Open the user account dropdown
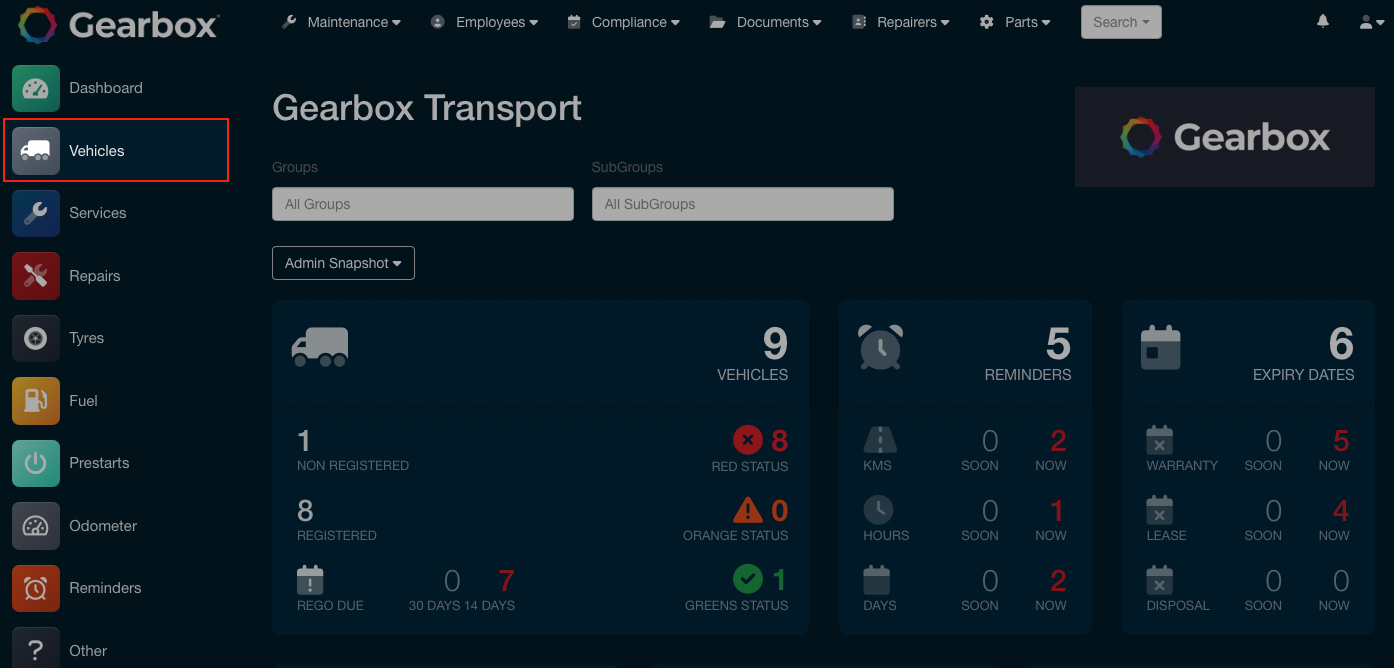Viewport: 1394px width, 668px height. [1372, 22]
